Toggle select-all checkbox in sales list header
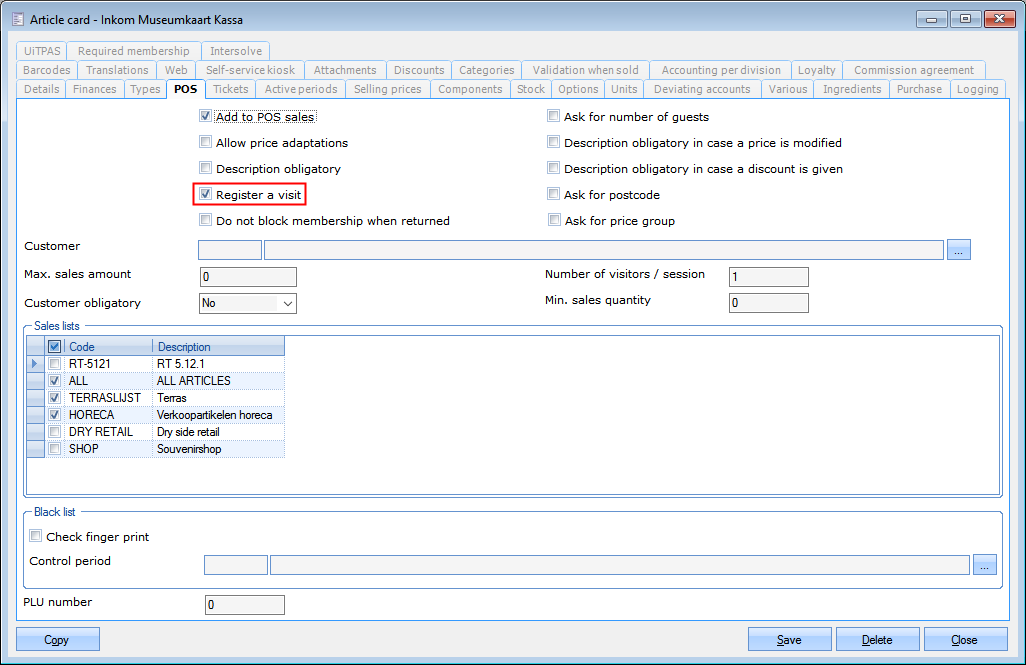 tap(55, 347)
